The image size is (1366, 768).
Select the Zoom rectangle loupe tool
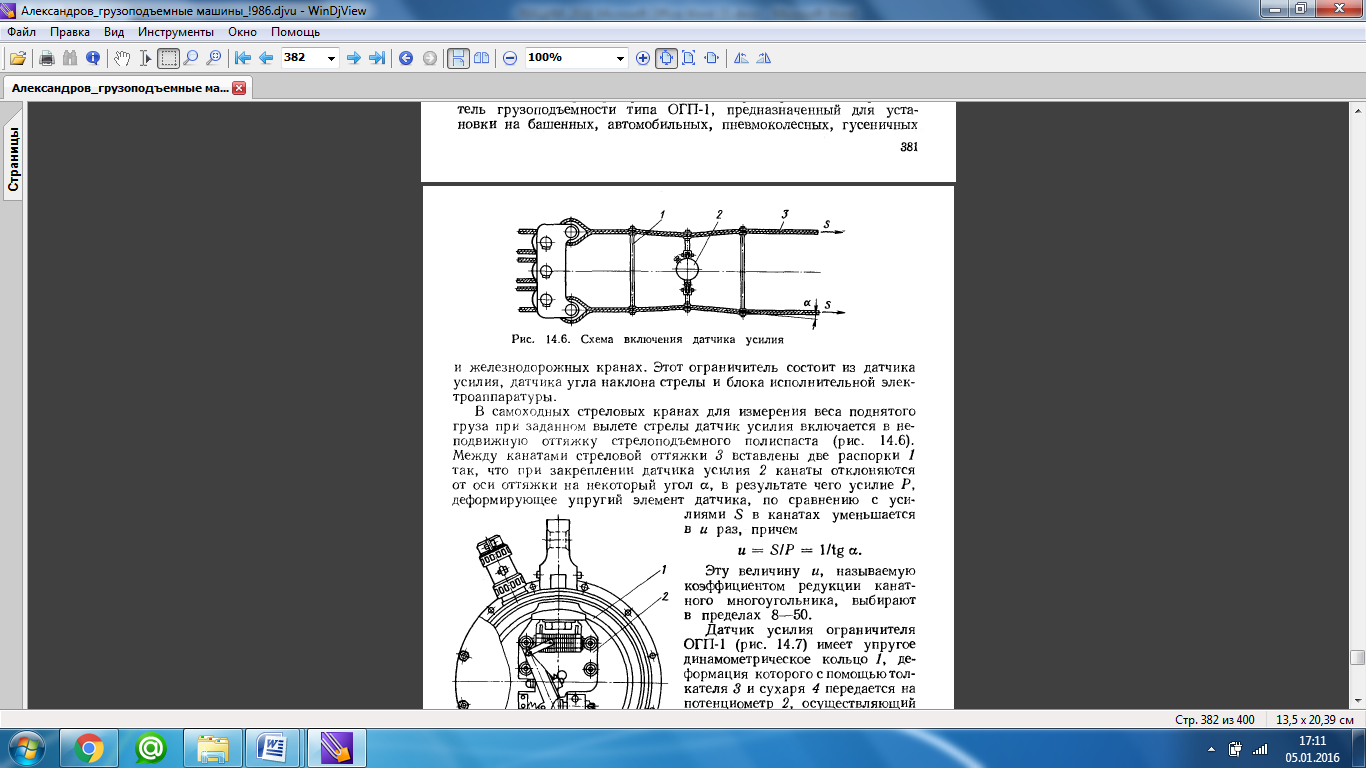click(213, 58)
